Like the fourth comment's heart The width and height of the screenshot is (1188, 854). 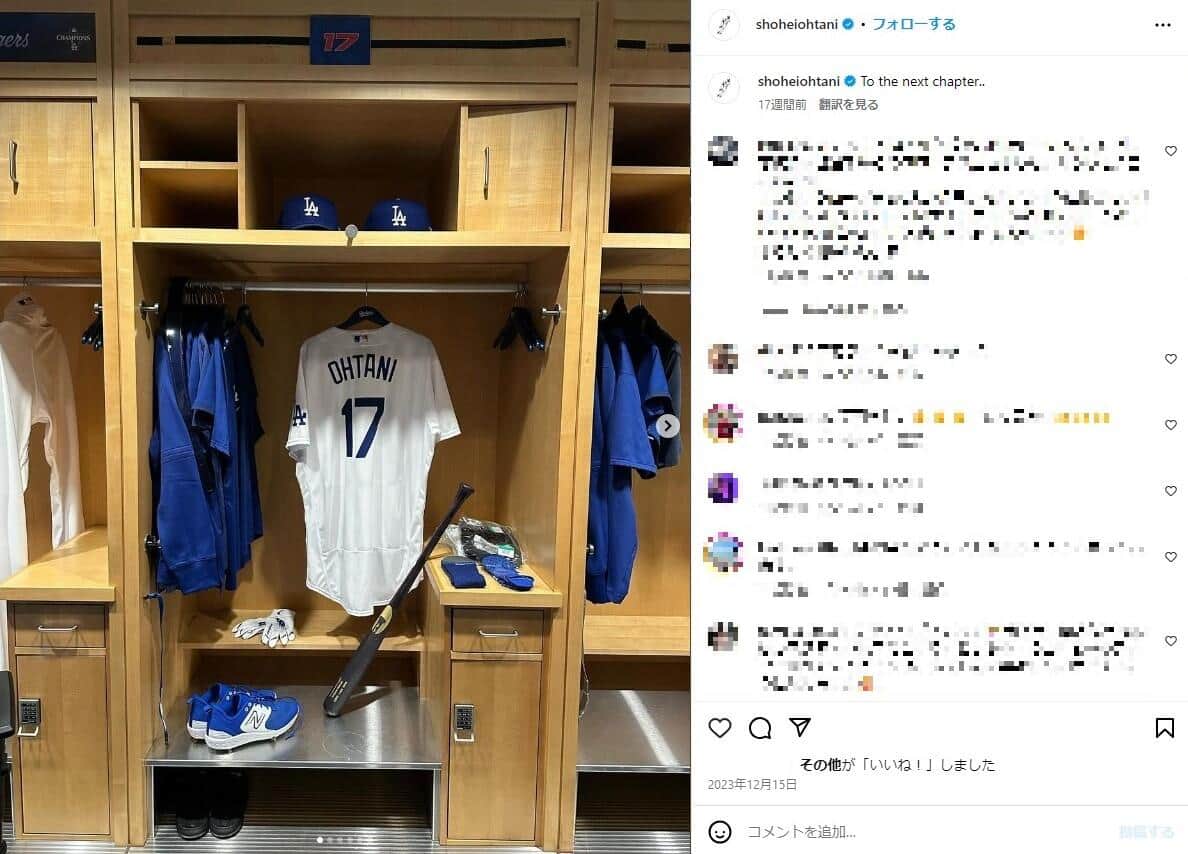1171,490
